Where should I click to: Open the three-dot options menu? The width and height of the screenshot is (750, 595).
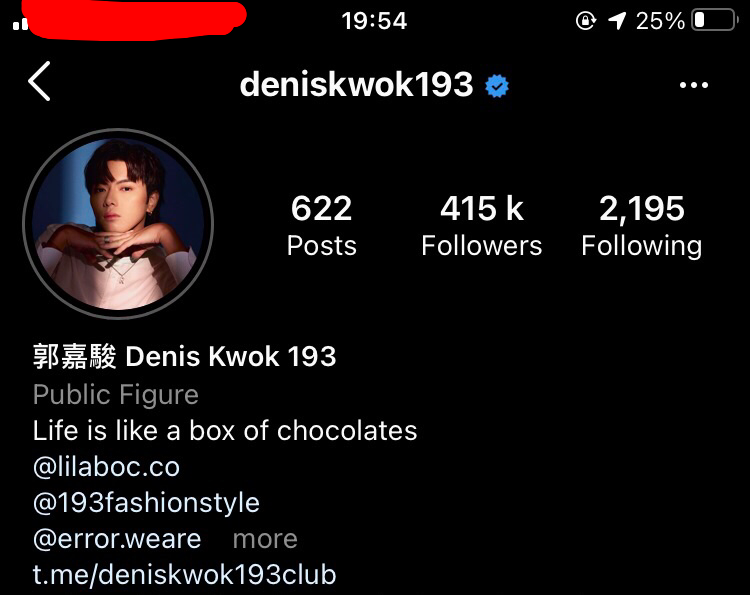(x=694, y=85)
